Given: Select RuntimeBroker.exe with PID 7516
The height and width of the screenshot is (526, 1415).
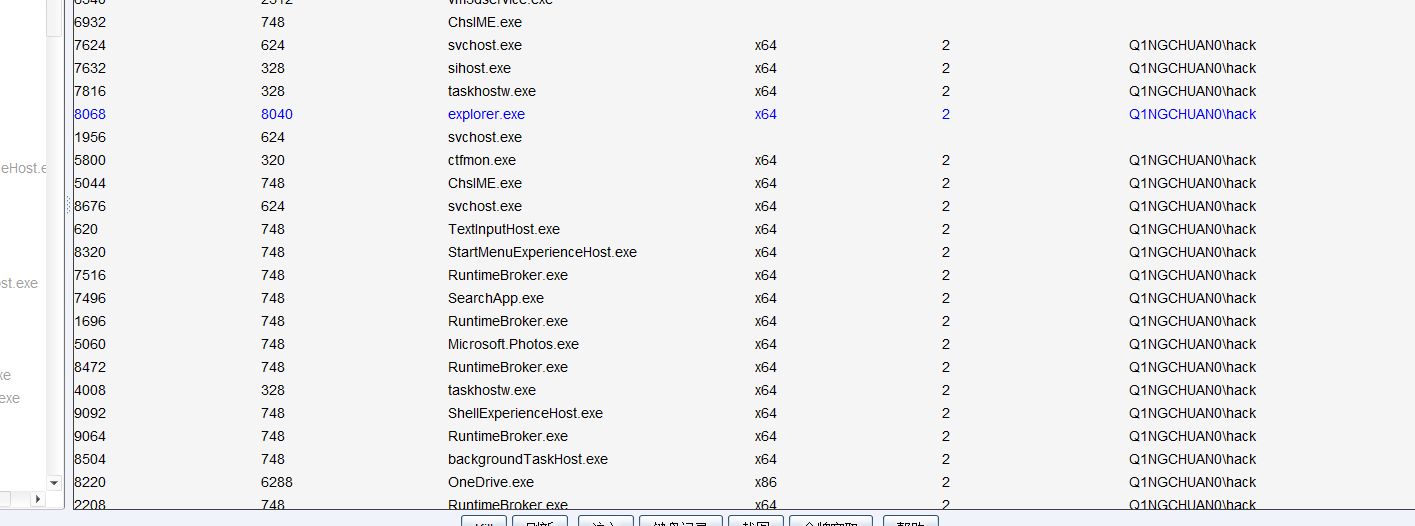Looking at the screenshot, I should coord(507,275).
